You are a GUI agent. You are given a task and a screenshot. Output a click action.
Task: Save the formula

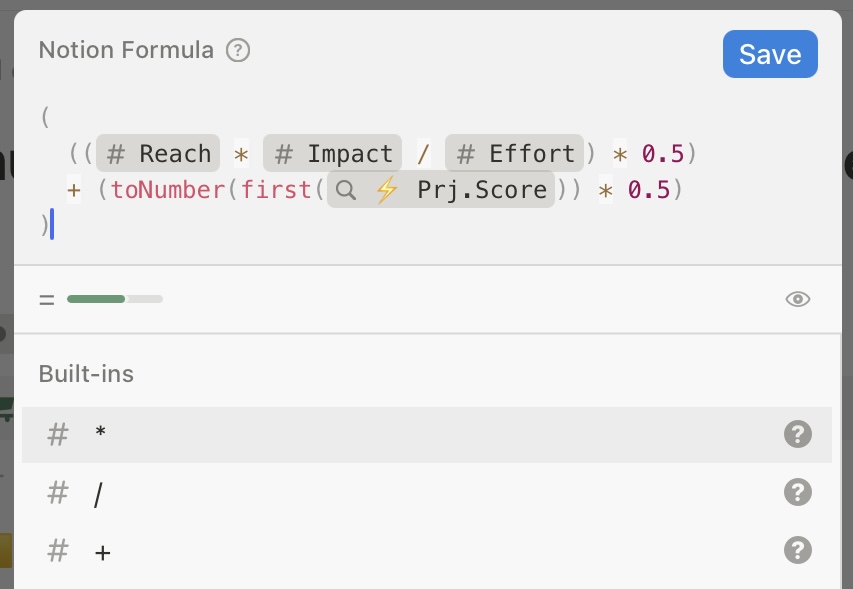click(x=770, y=54)
